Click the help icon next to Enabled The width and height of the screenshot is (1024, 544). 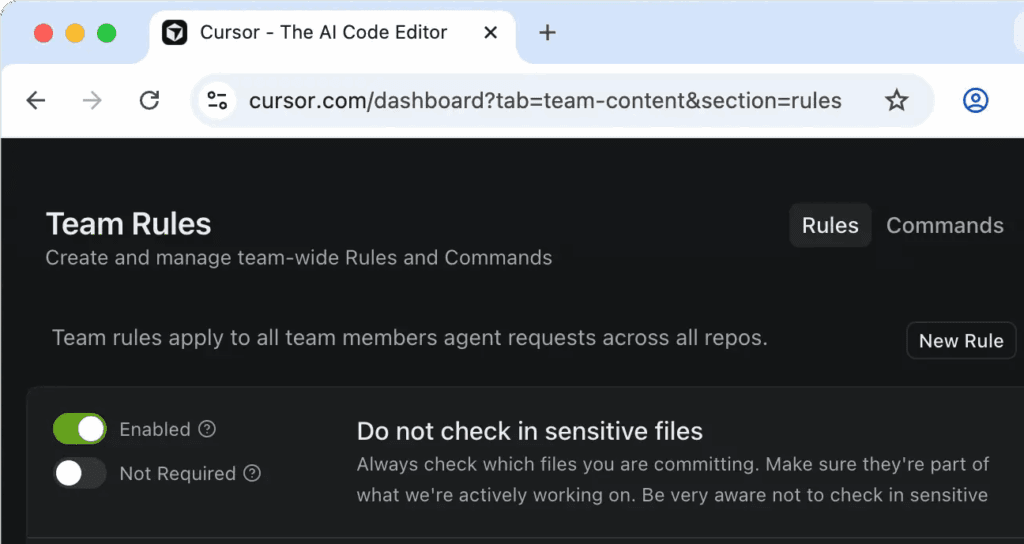pos(207,429)
